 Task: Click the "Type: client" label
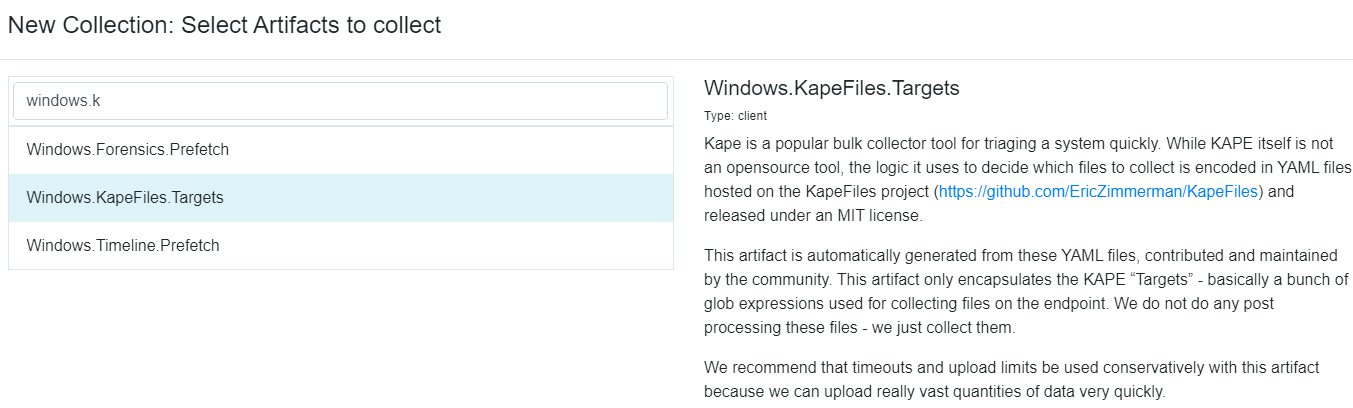pos(735,116)
